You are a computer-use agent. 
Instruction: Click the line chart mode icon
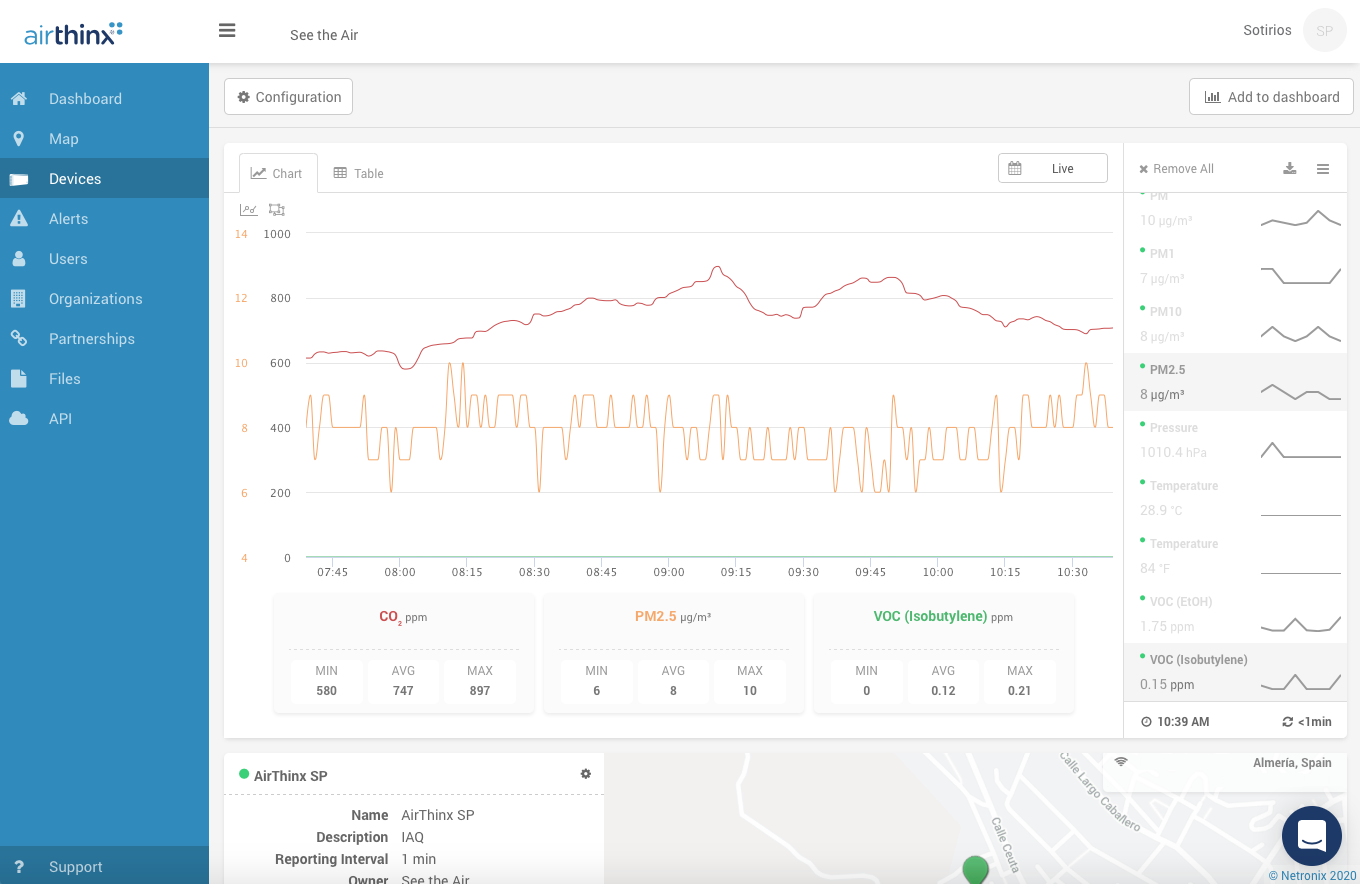pyautogui.click(x=249, y=210)
